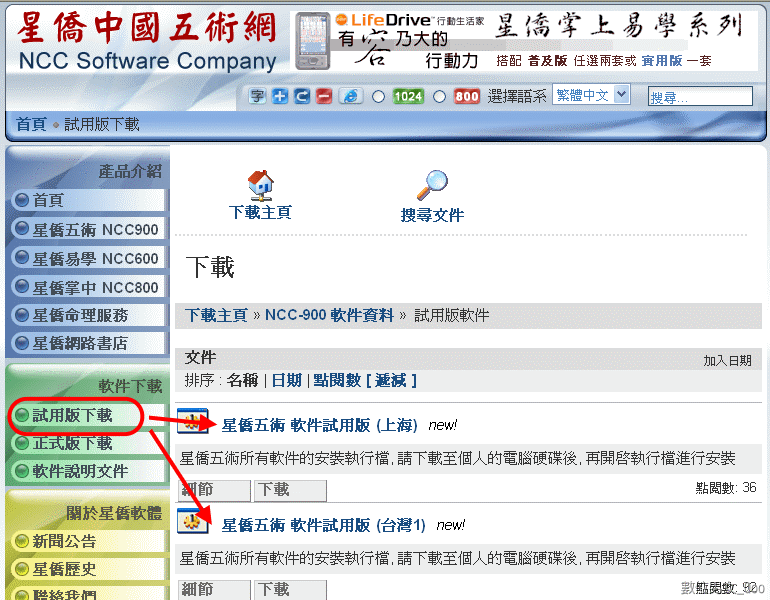Viewport: 770px width, 600px height.
Task: Open sidebar item 星僑易學 NCC600
Action: pyautogui.click(x=88, y=258)
